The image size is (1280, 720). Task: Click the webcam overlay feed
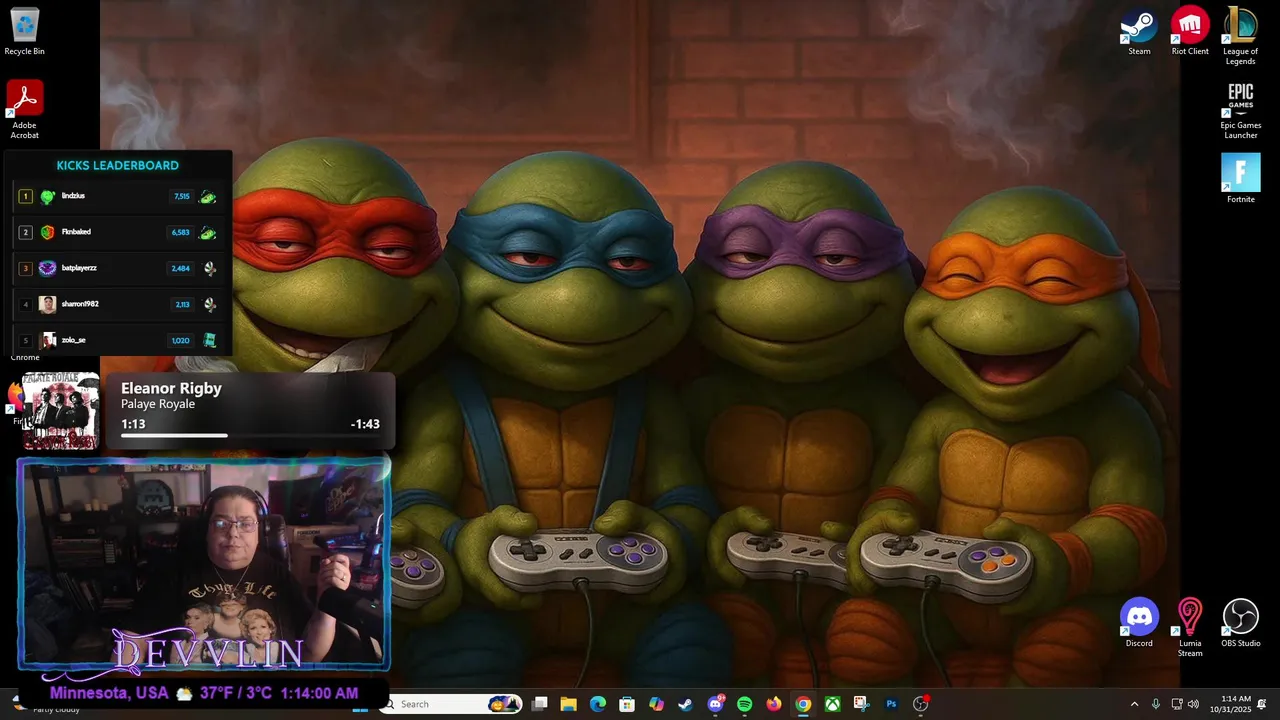(x=203, y=563)
